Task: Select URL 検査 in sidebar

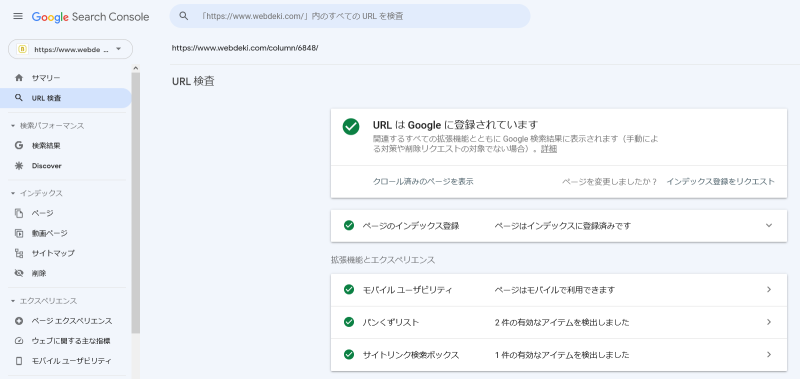Action: tap(66, 98)
